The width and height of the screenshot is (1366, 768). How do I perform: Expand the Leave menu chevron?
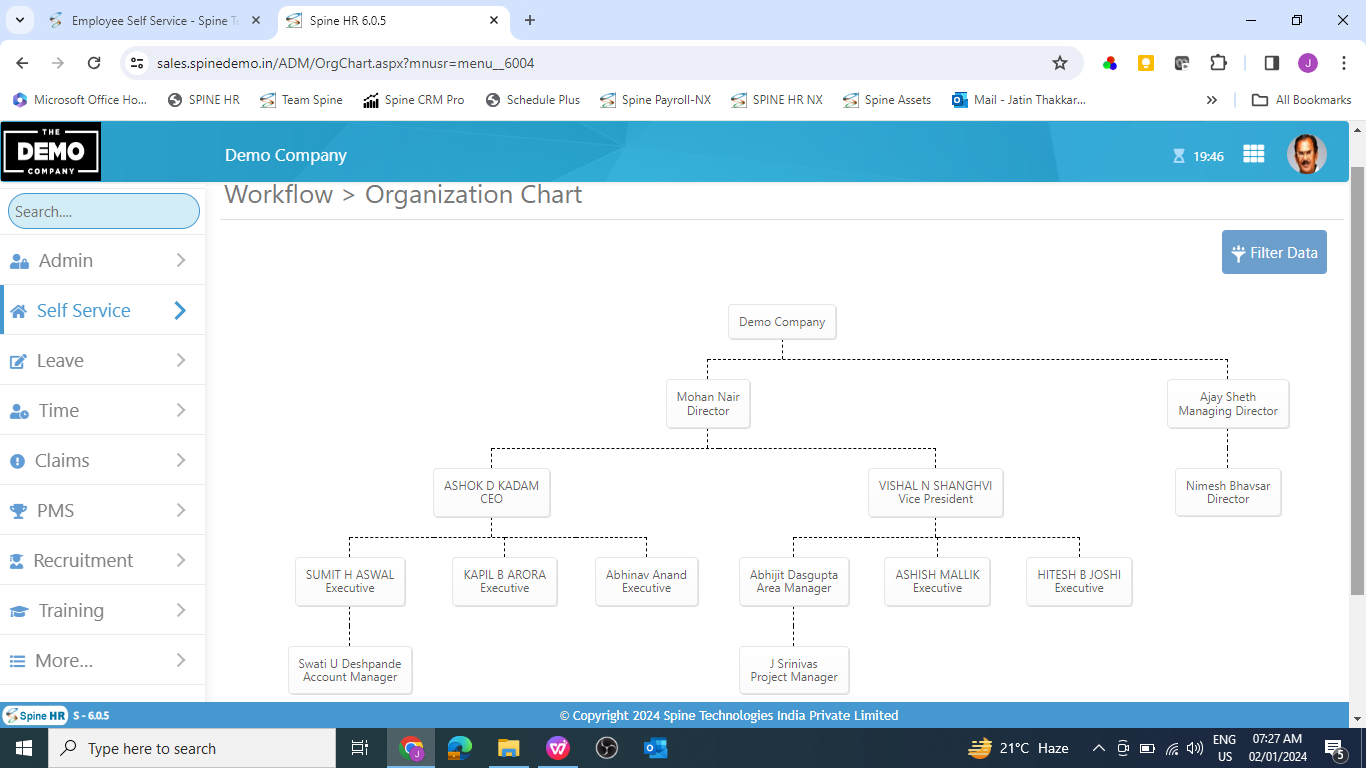pos(181,360)
